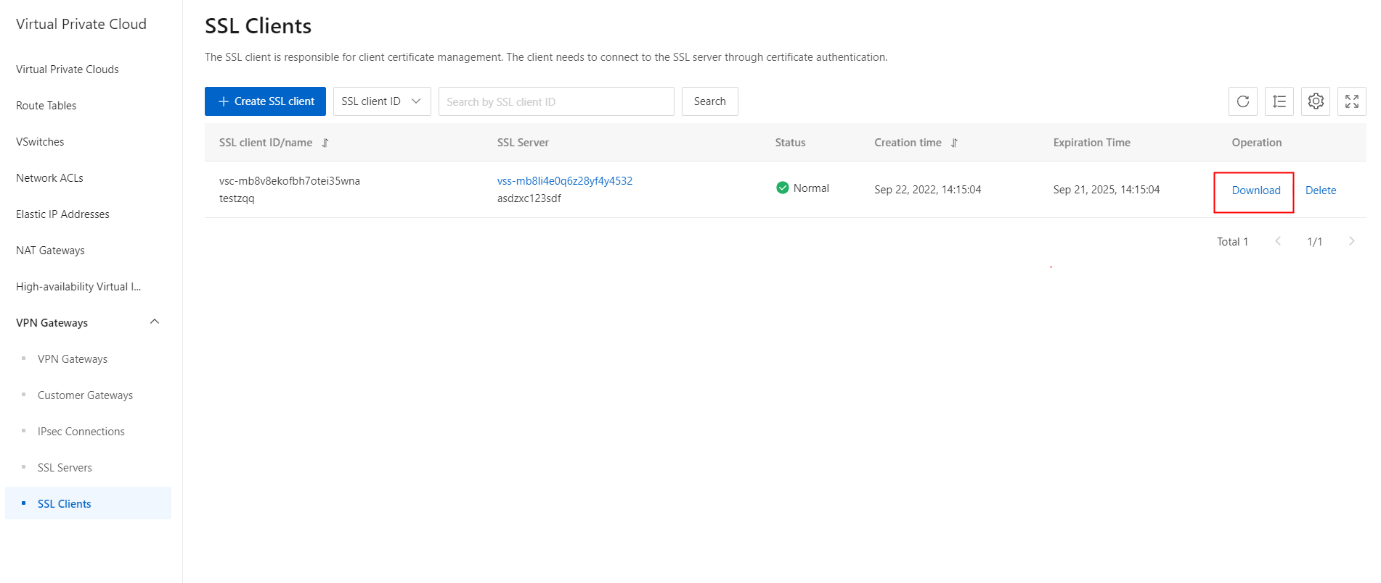
Task: Open the row density icon
Action: click(1279, 101)
